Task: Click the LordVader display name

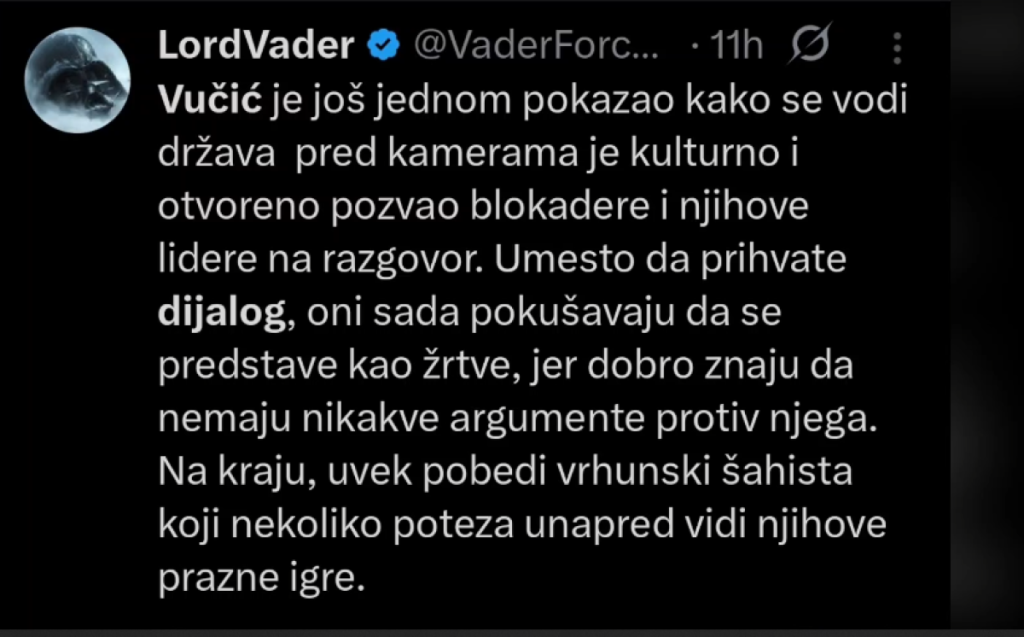Action: (x=255, y=45)
